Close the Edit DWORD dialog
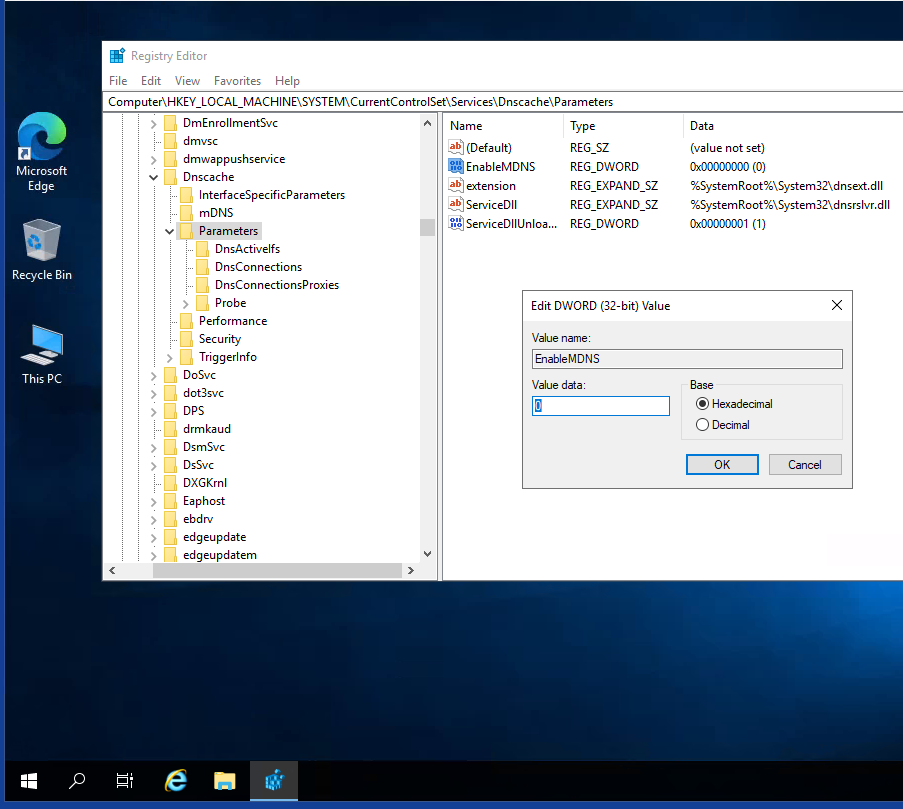The height and width of the screenshot is (809, 903). 837,305
